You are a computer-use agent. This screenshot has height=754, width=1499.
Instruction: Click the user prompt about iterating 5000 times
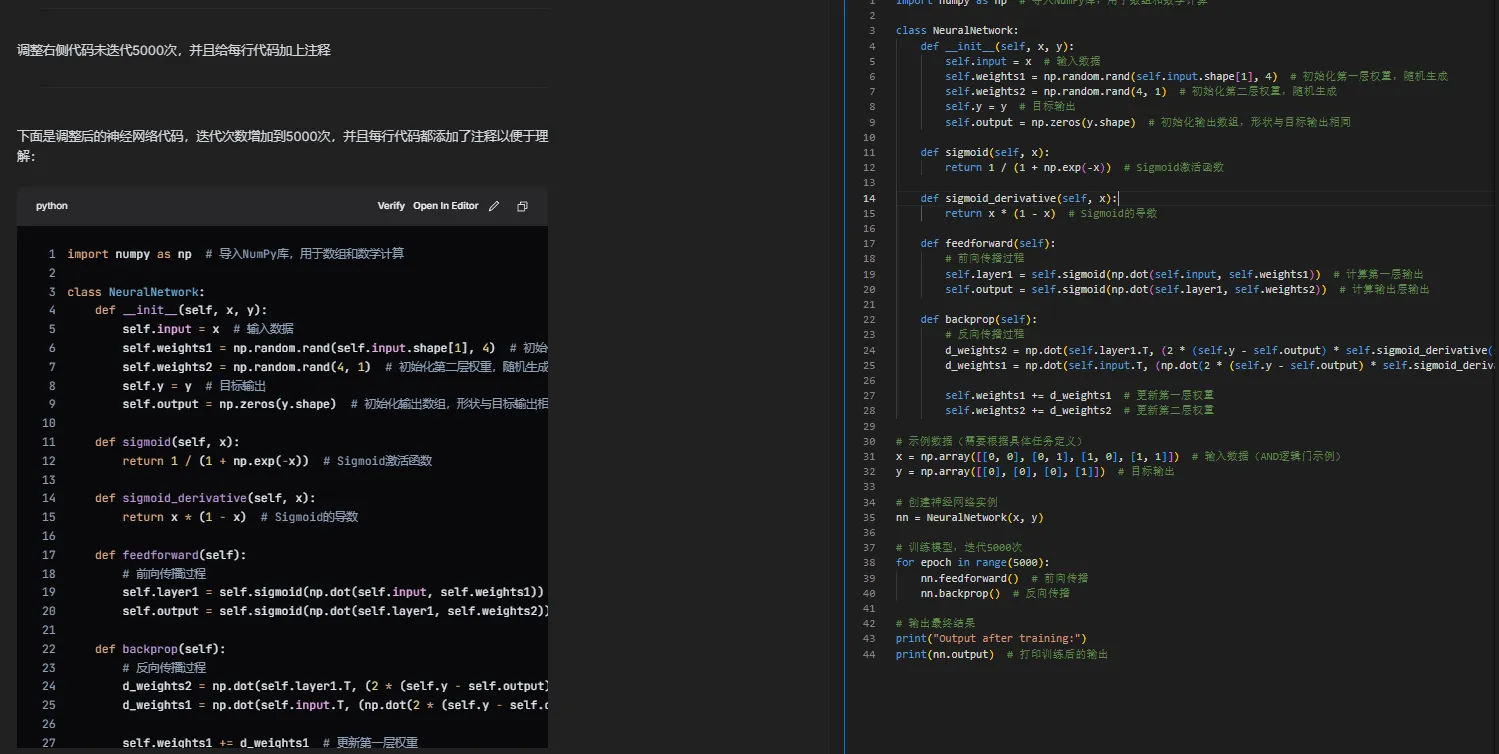point(173,50)
